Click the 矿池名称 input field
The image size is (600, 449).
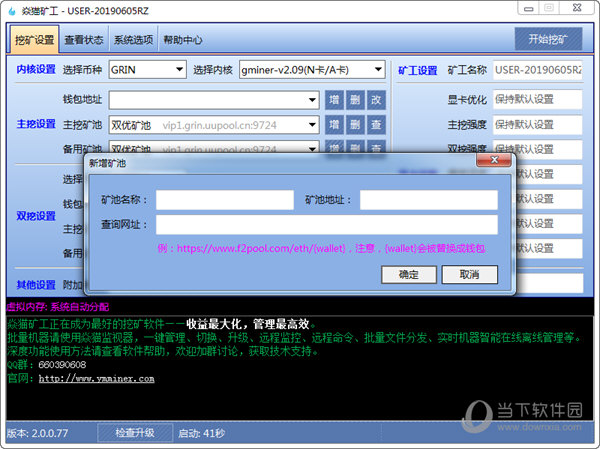[224, 200]
